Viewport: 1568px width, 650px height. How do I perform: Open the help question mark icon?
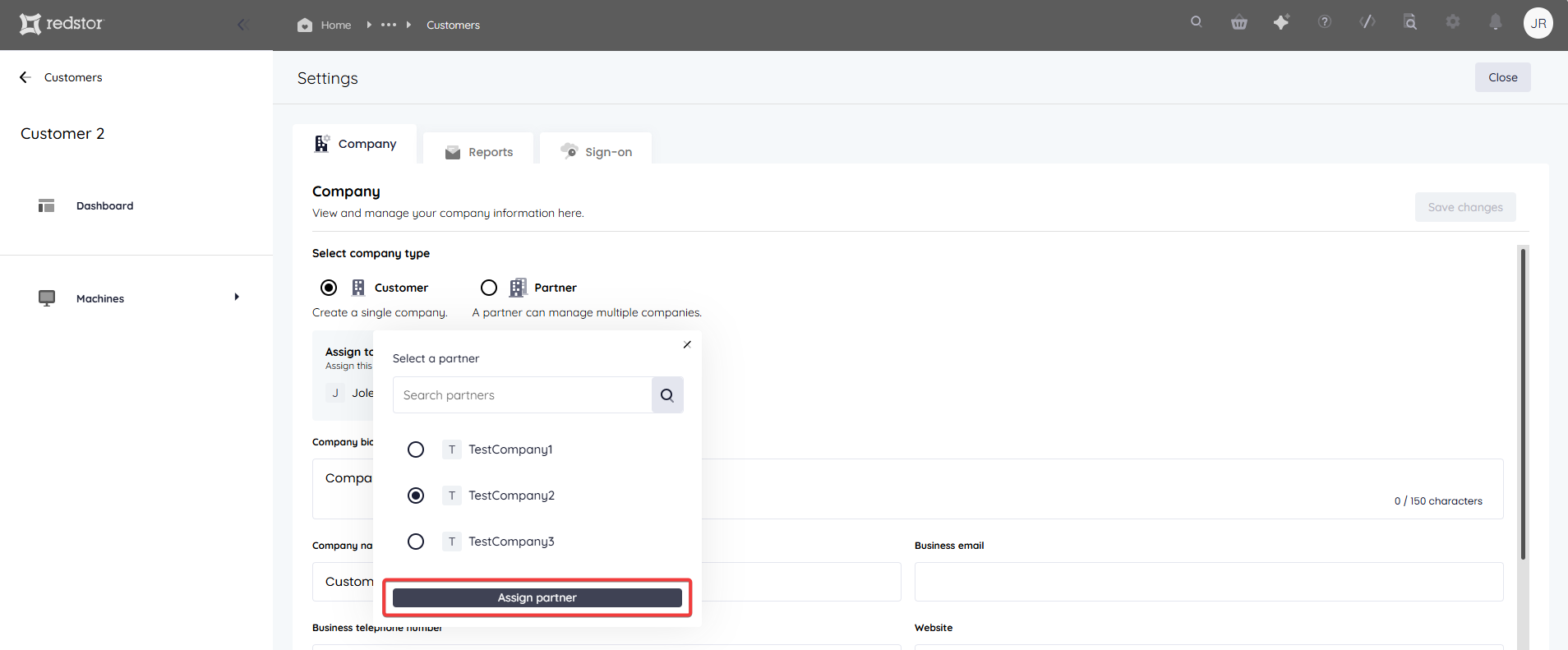(1325, 22)
